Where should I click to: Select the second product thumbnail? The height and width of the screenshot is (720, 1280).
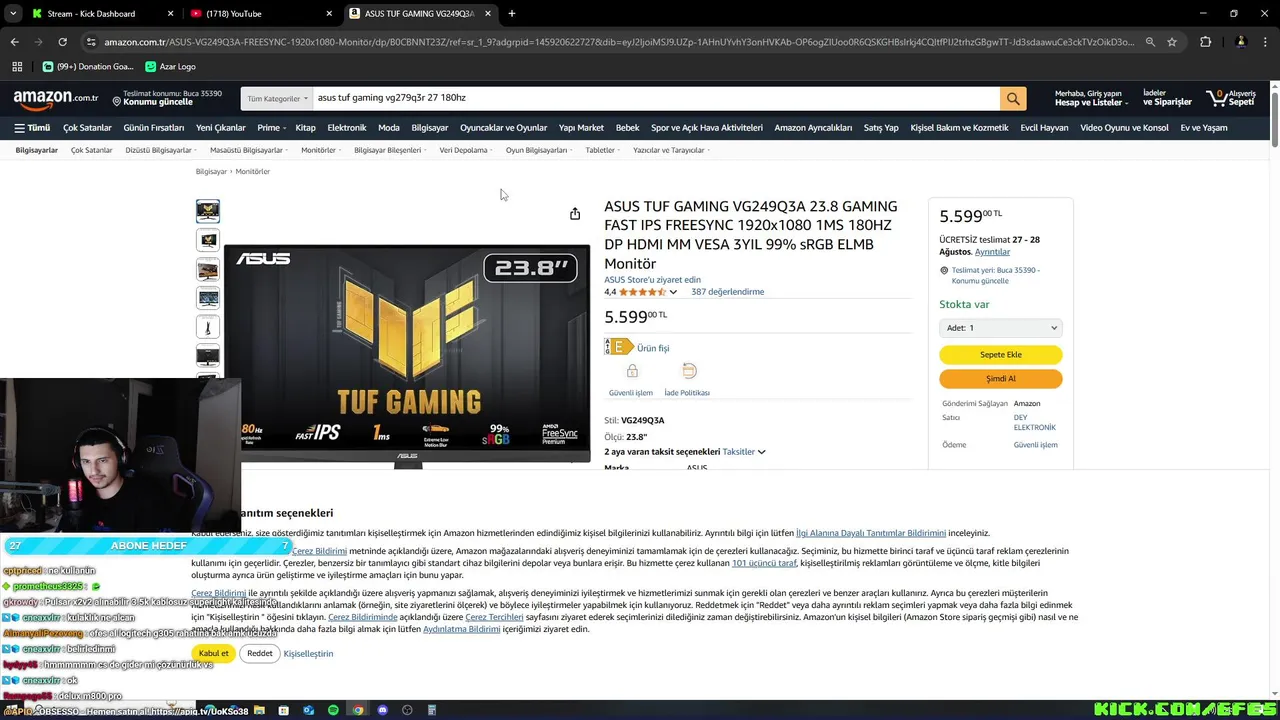[208, 240]
